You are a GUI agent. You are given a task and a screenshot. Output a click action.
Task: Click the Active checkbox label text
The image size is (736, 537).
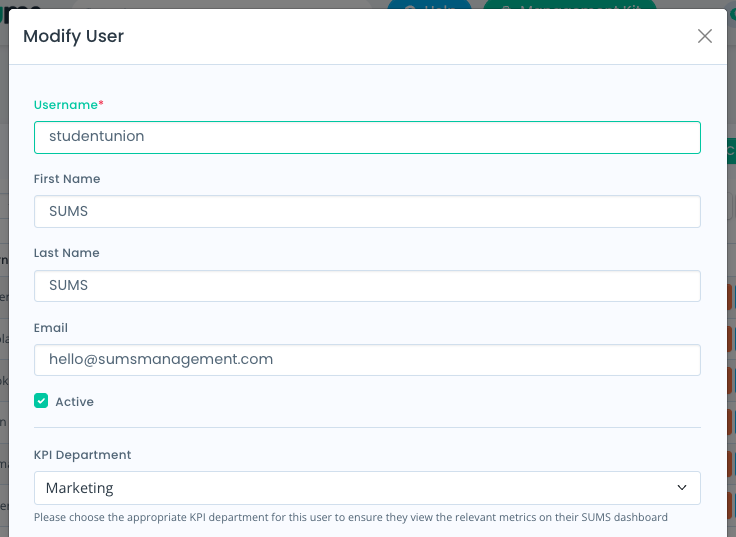[x=75, y=402]
